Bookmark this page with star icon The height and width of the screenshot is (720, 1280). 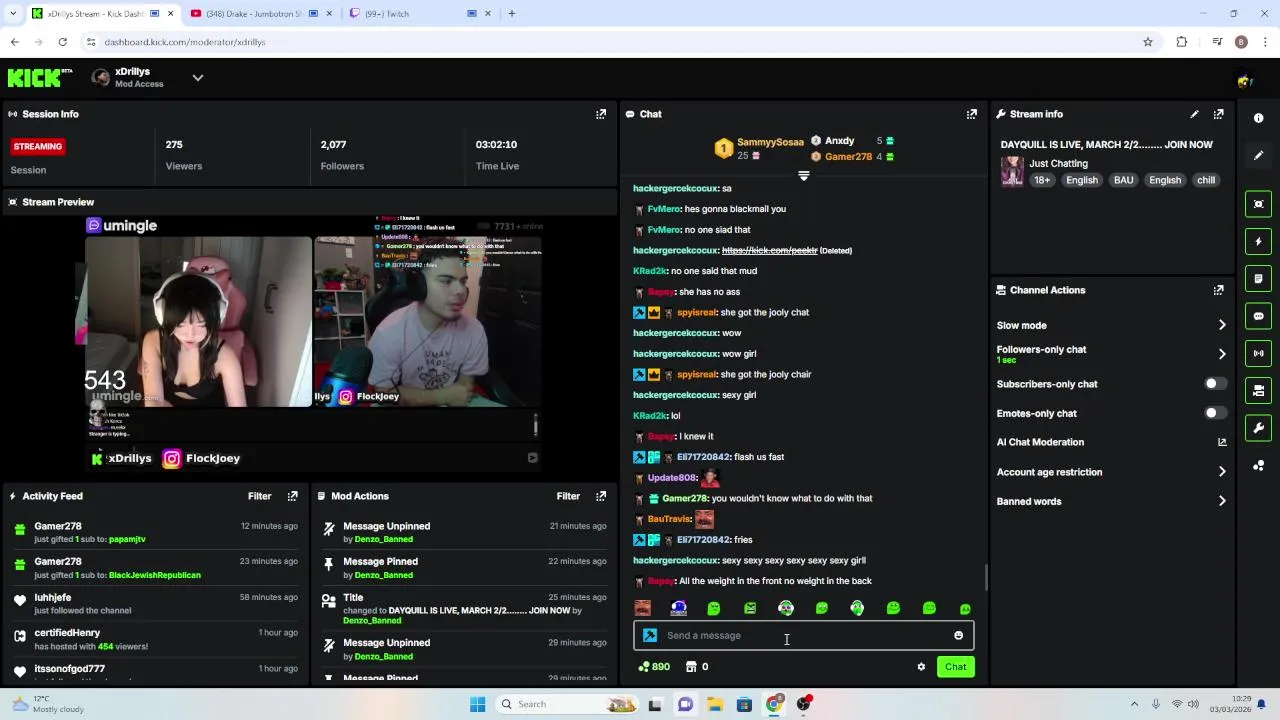point(1148,42)
